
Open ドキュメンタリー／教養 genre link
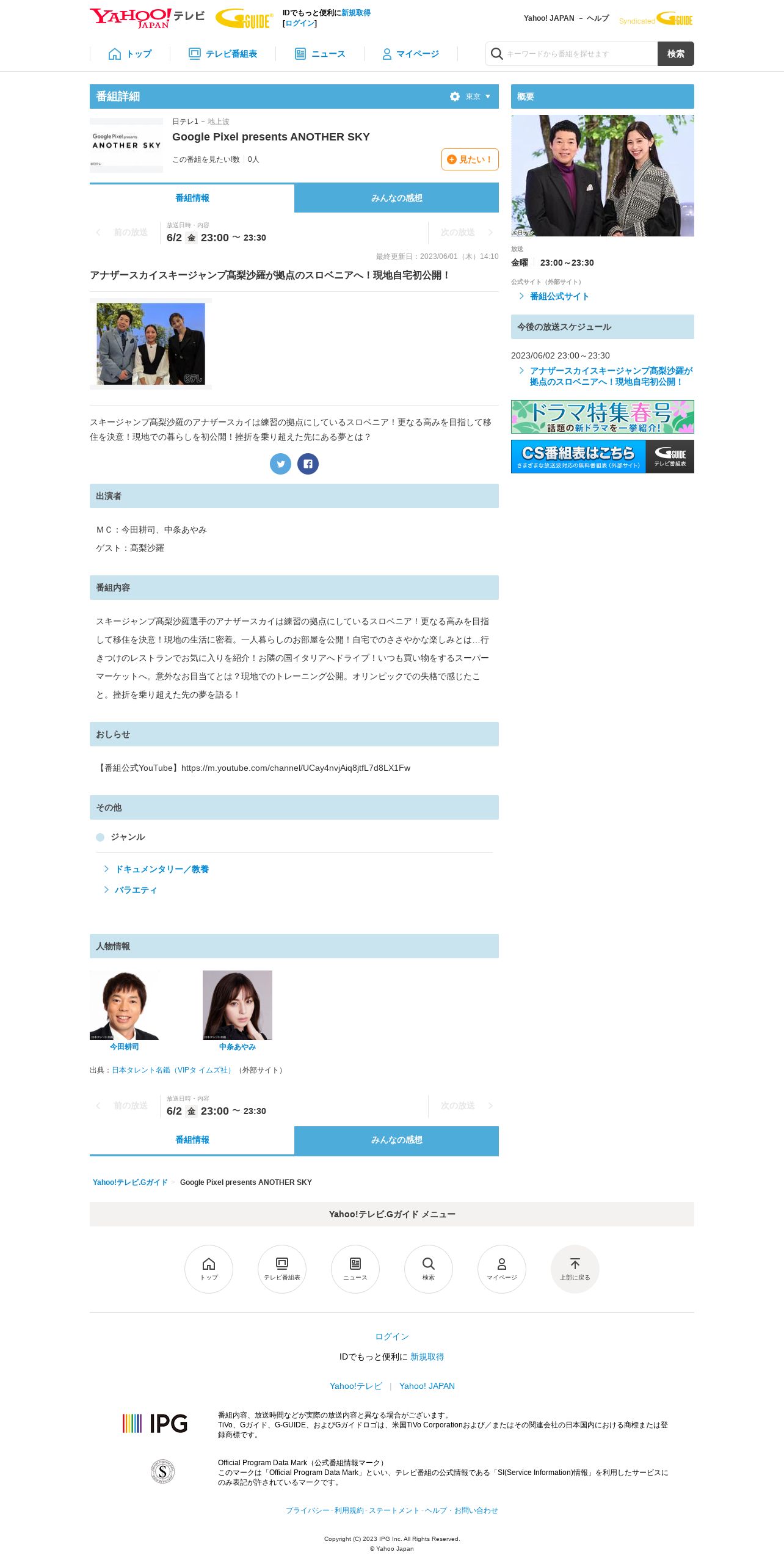(162, 869)
